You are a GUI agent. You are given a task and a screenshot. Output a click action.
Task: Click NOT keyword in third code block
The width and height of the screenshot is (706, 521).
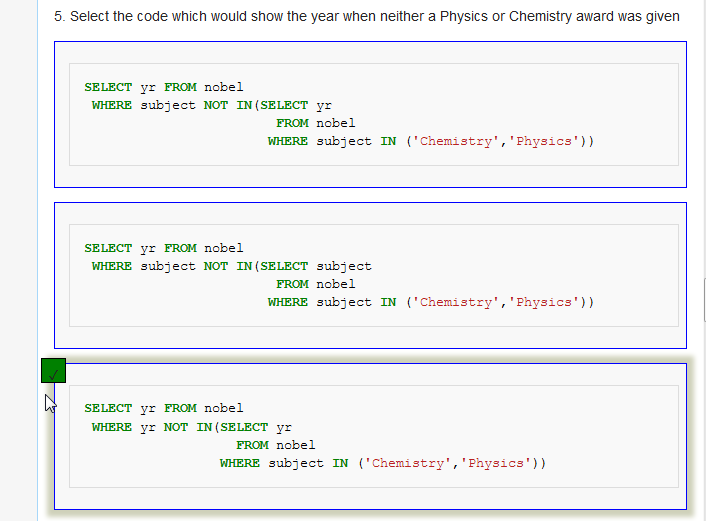176,427
